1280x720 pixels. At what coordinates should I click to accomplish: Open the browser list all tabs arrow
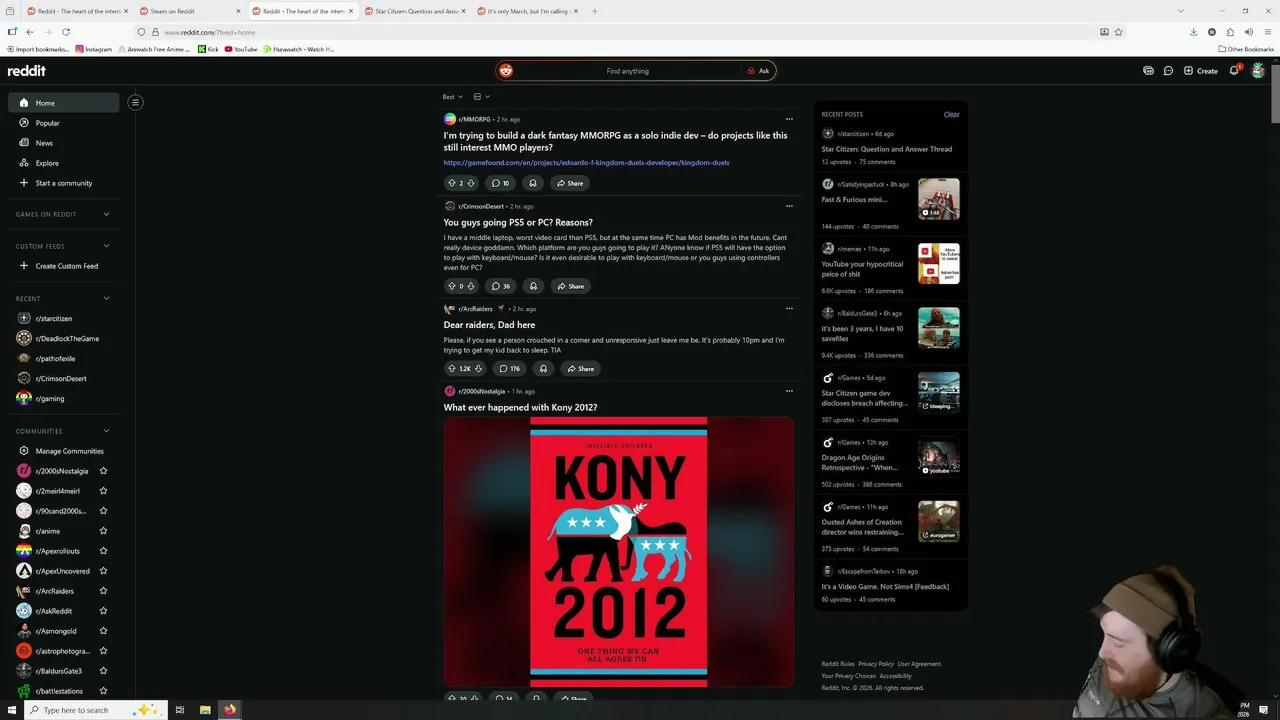coord(1180,11)
